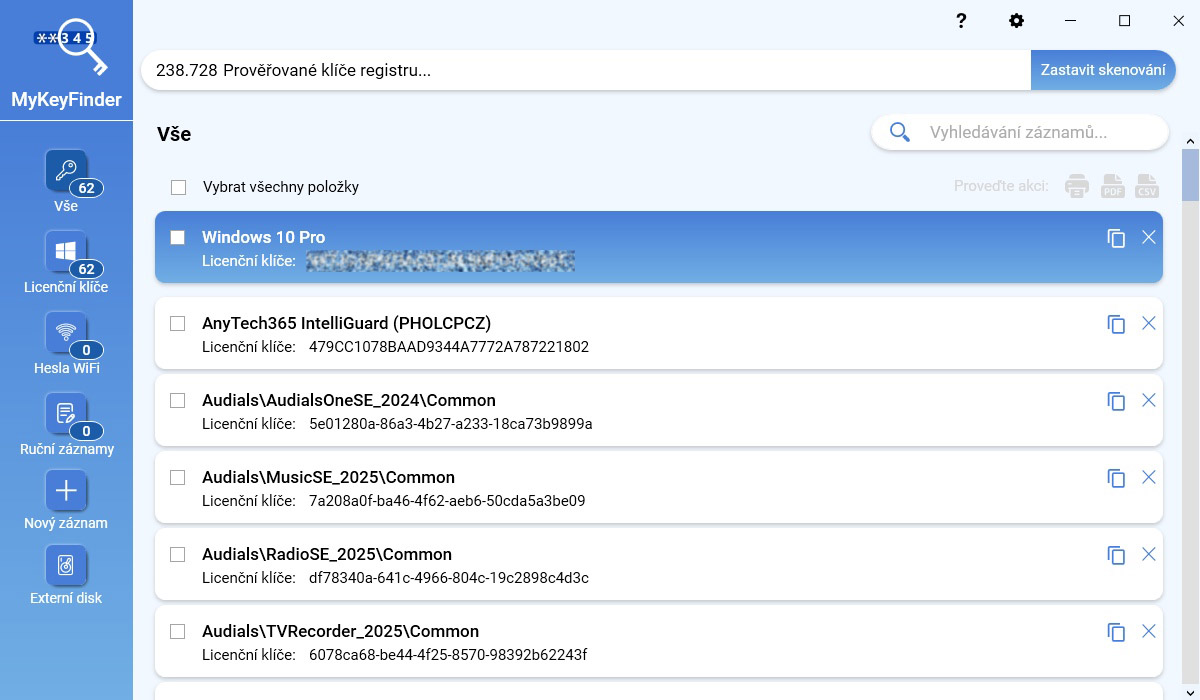Copy the AudialsOneSE_2024 key
The height and width of the screenshot is (700, 1200).
[1116, 401]
